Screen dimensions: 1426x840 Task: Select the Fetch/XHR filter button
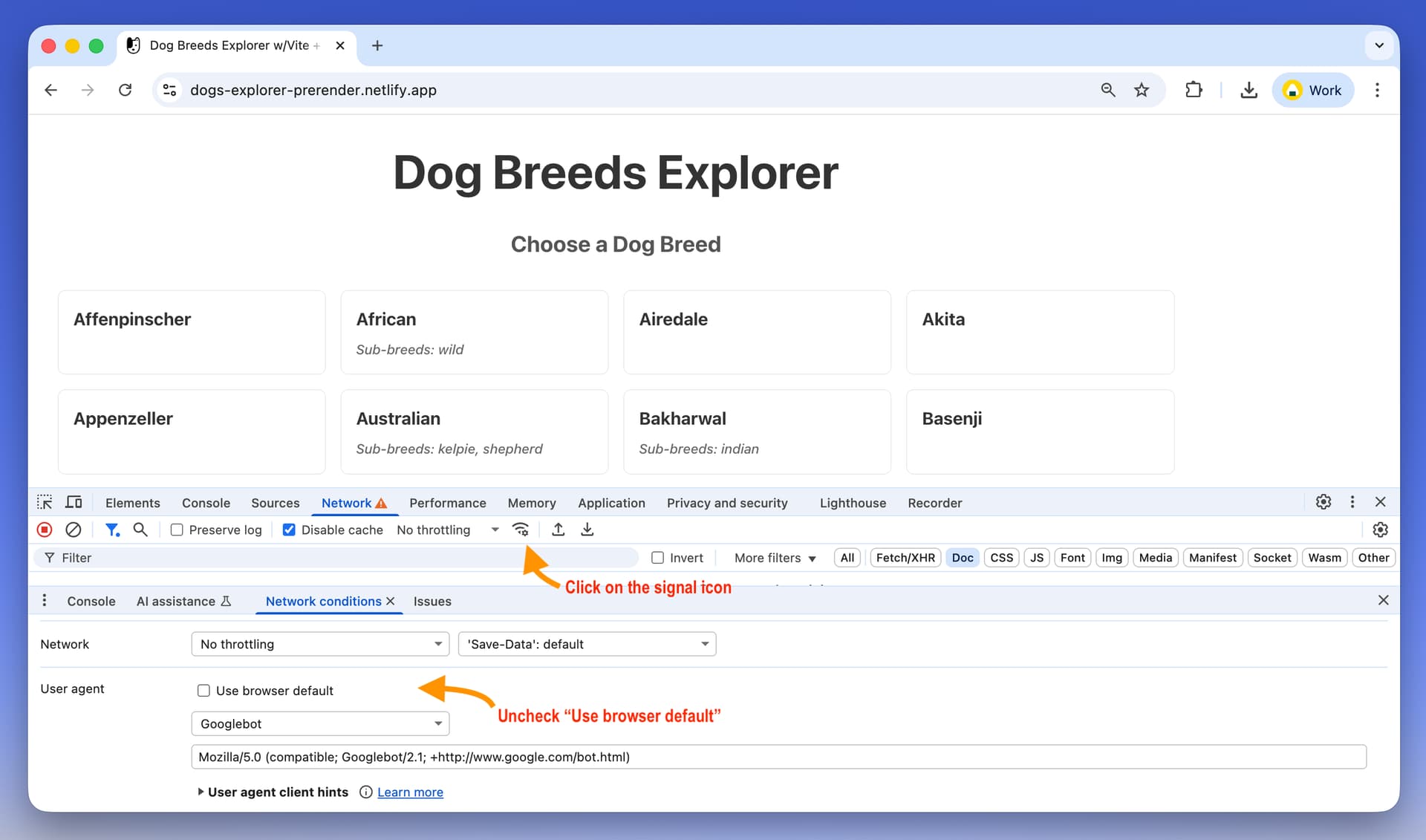click(905, 558)
